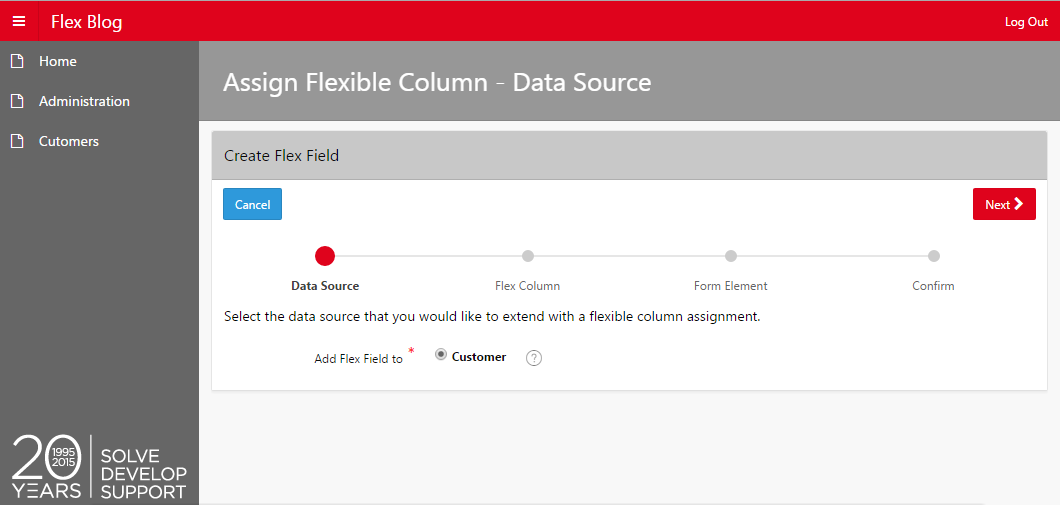Click the Log Out link

[x=1026, y=22]
